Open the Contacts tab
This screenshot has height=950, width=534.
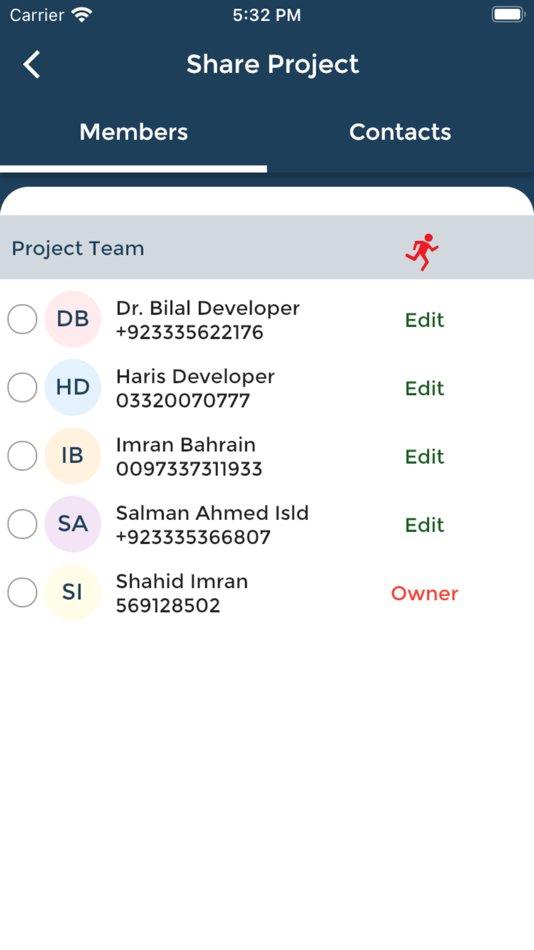(x=400, y=132)
